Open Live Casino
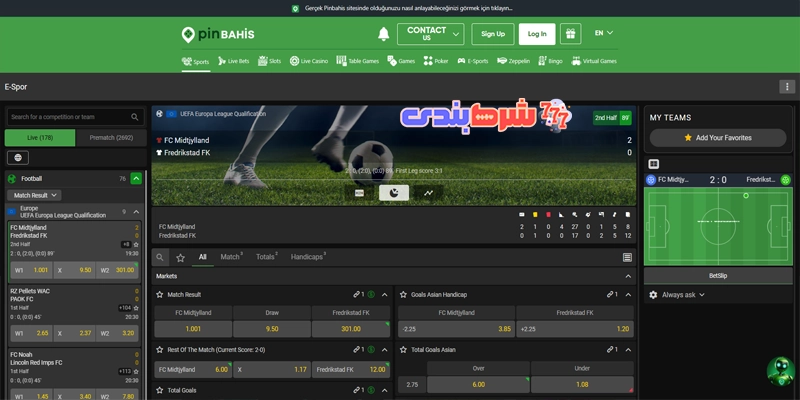Image resolution: width=800 pixels, height=400 pixels. (309, 61)
